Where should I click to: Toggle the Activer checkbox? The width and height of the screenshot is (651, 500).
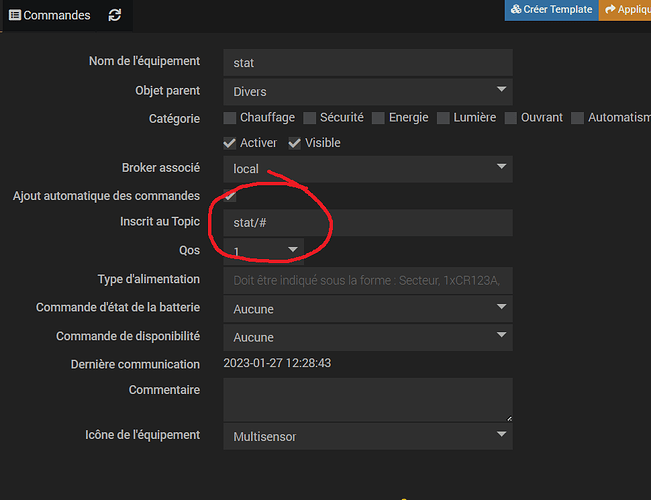[x=230, y=143]
